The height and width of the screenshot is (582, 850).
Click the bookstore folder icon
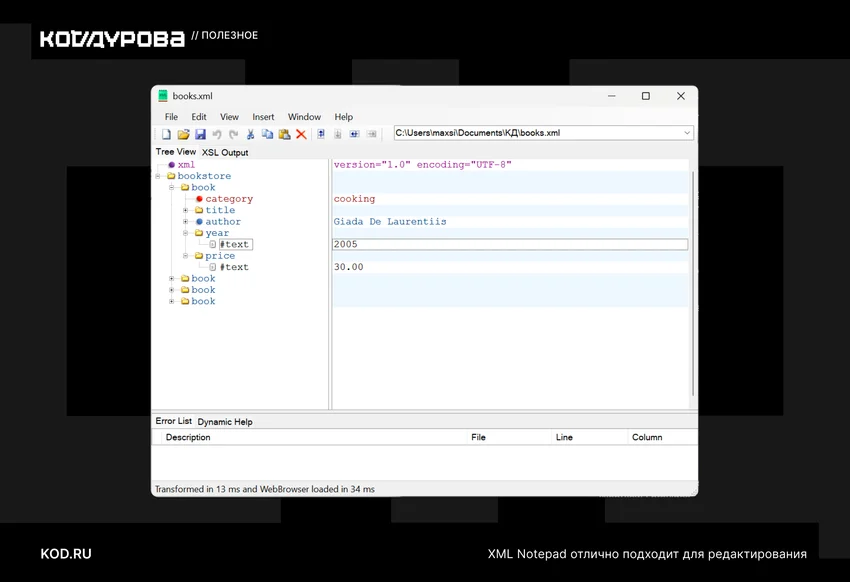click(171, 176)
